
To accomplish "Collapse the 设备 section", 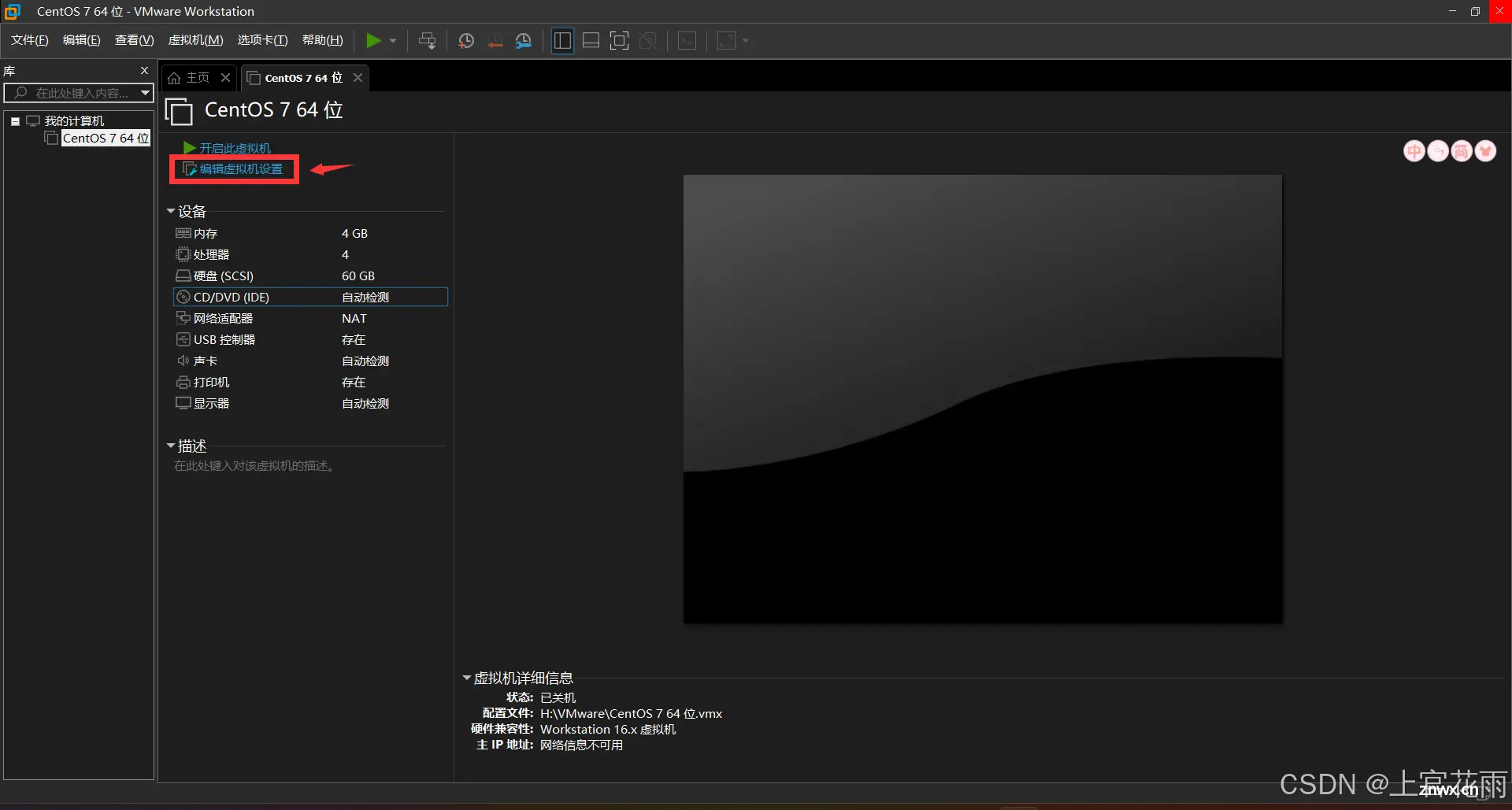I will coord(171,212).
